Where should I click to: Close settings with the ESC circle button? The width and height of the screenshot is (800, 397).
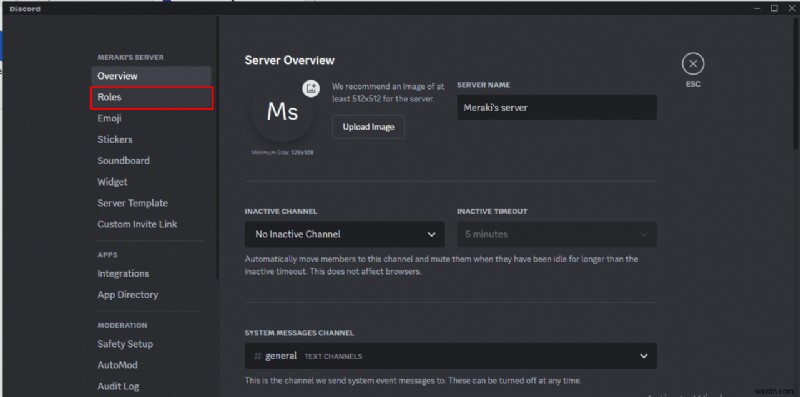pos(692,64)
